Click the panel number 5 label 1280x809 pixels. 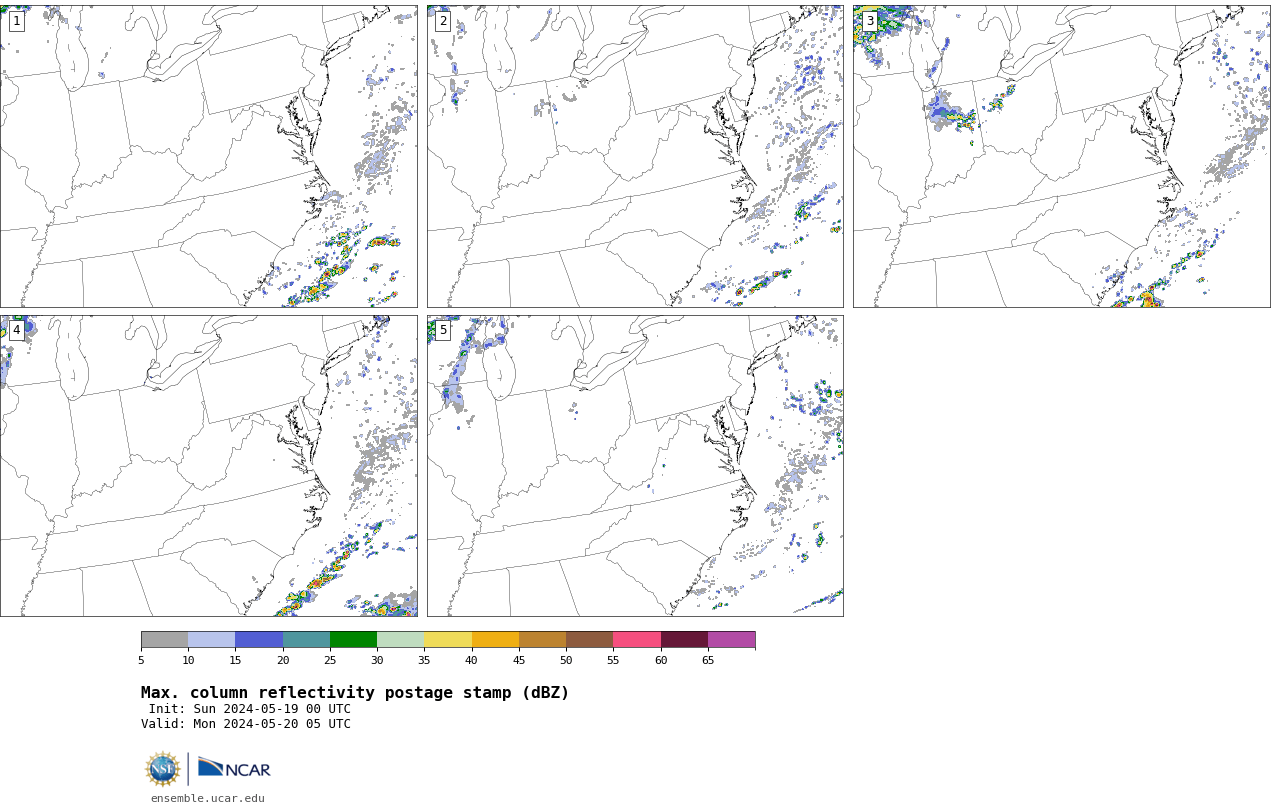point(443,330)
